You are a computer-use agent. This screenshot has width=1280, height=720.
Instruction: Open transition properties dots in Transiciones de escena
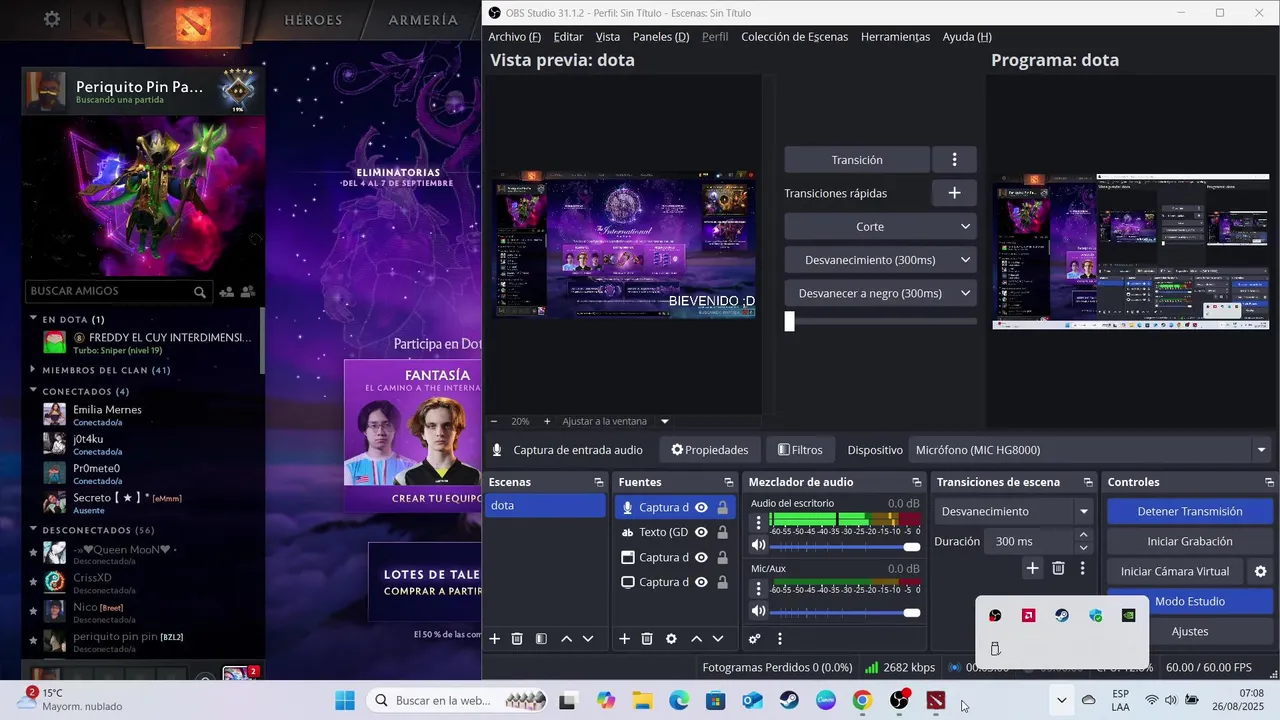tap(1082, 568)
